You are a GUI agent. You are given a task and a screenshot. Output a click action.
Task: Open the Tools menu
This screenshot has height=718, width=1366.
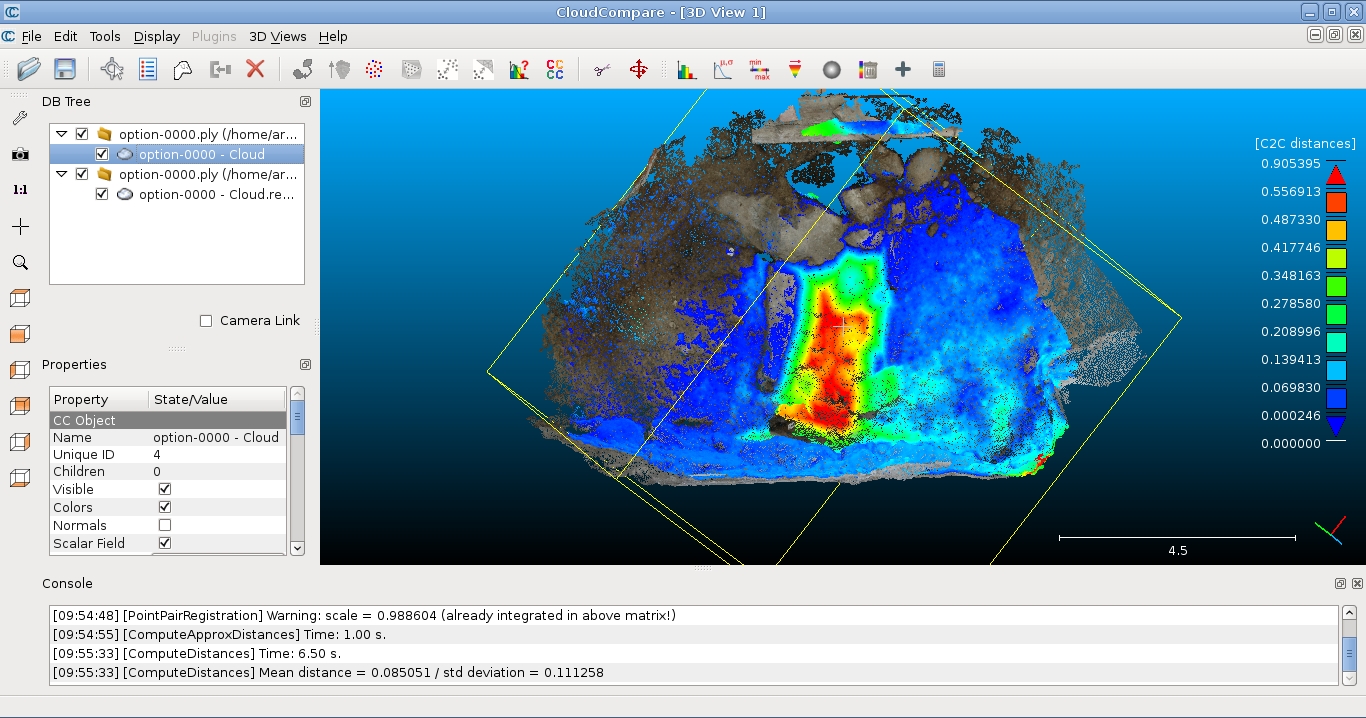(105, 36)
